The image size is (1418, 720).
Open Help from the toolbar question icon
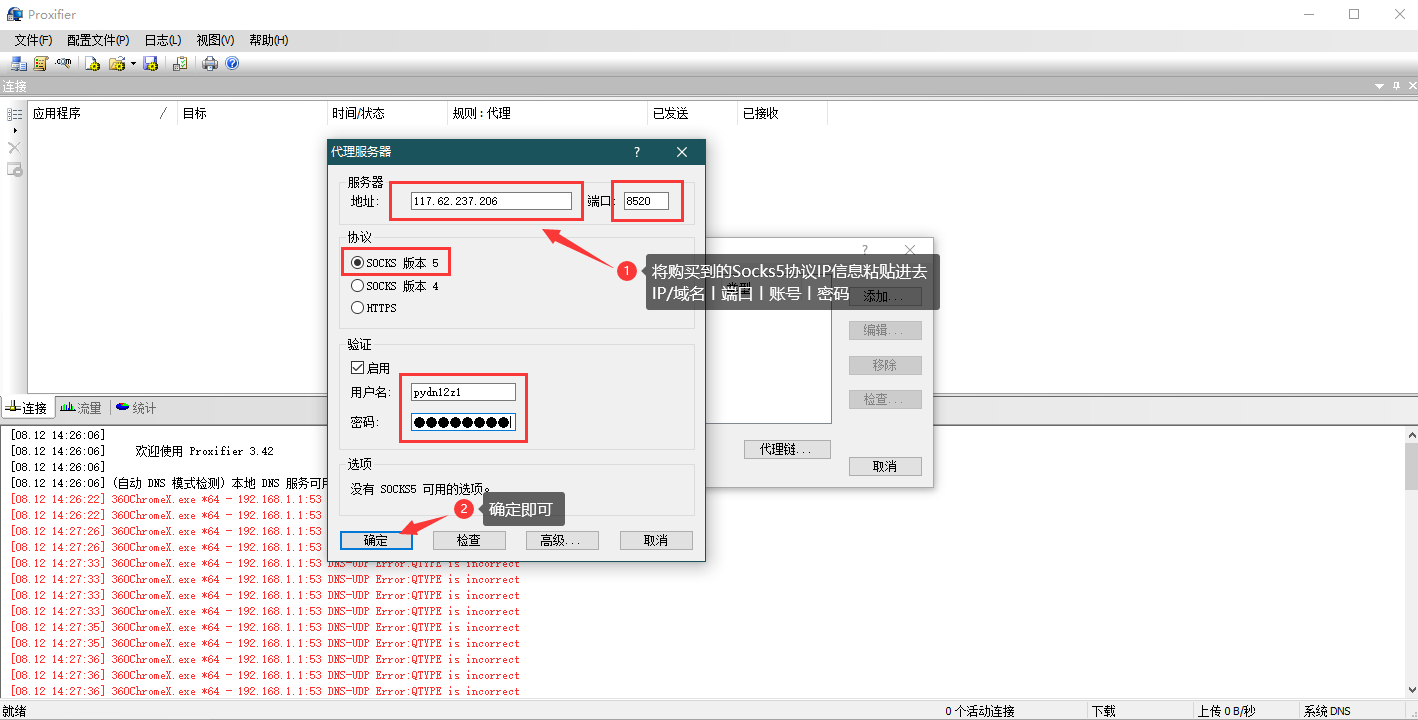tap(232, 63)
